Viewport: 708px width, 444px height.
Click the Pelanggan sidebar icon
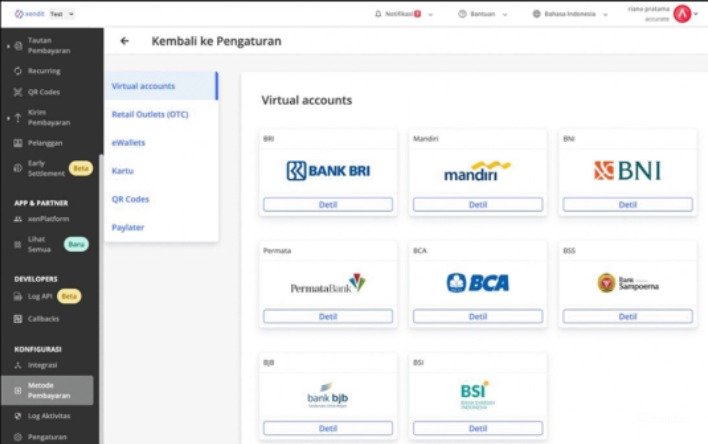18,143
